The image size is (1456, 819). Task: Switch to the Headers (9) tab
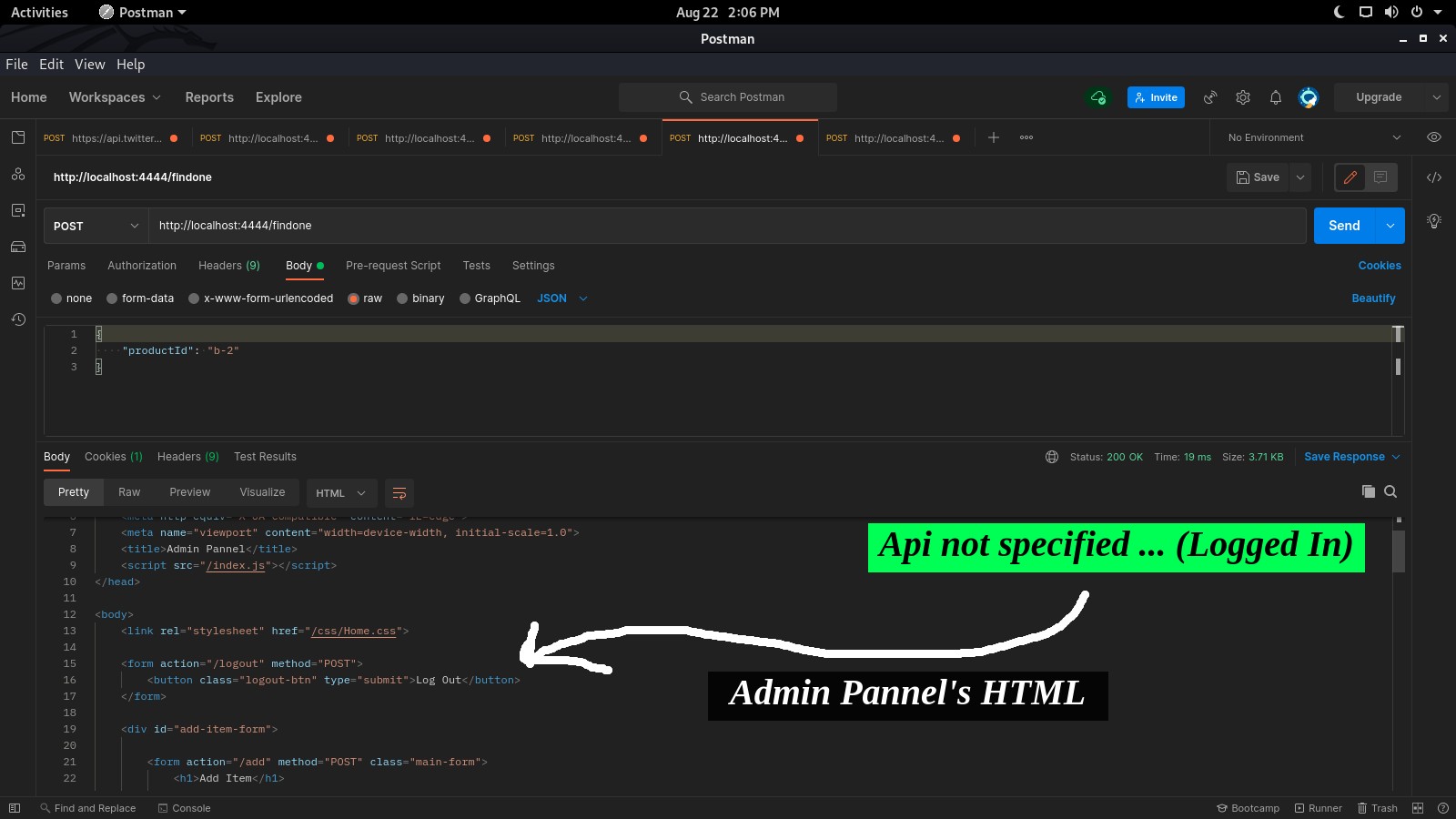point(228,266)
